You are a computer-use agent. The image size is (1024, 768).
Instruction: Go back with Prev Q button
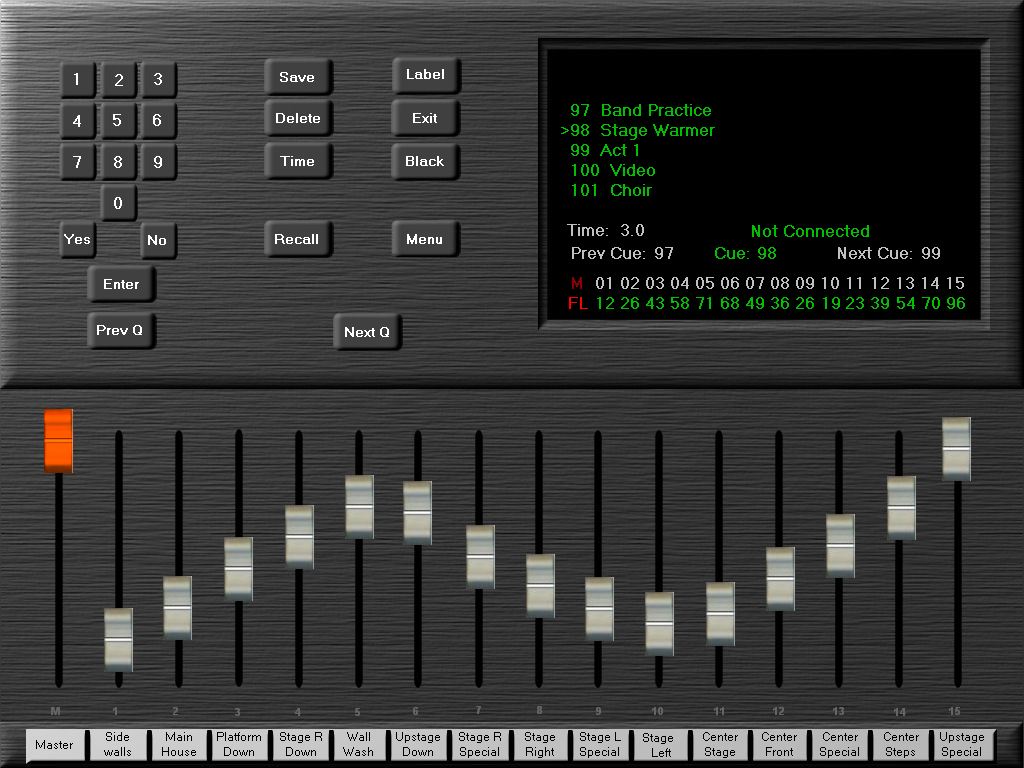coord(121,330)
